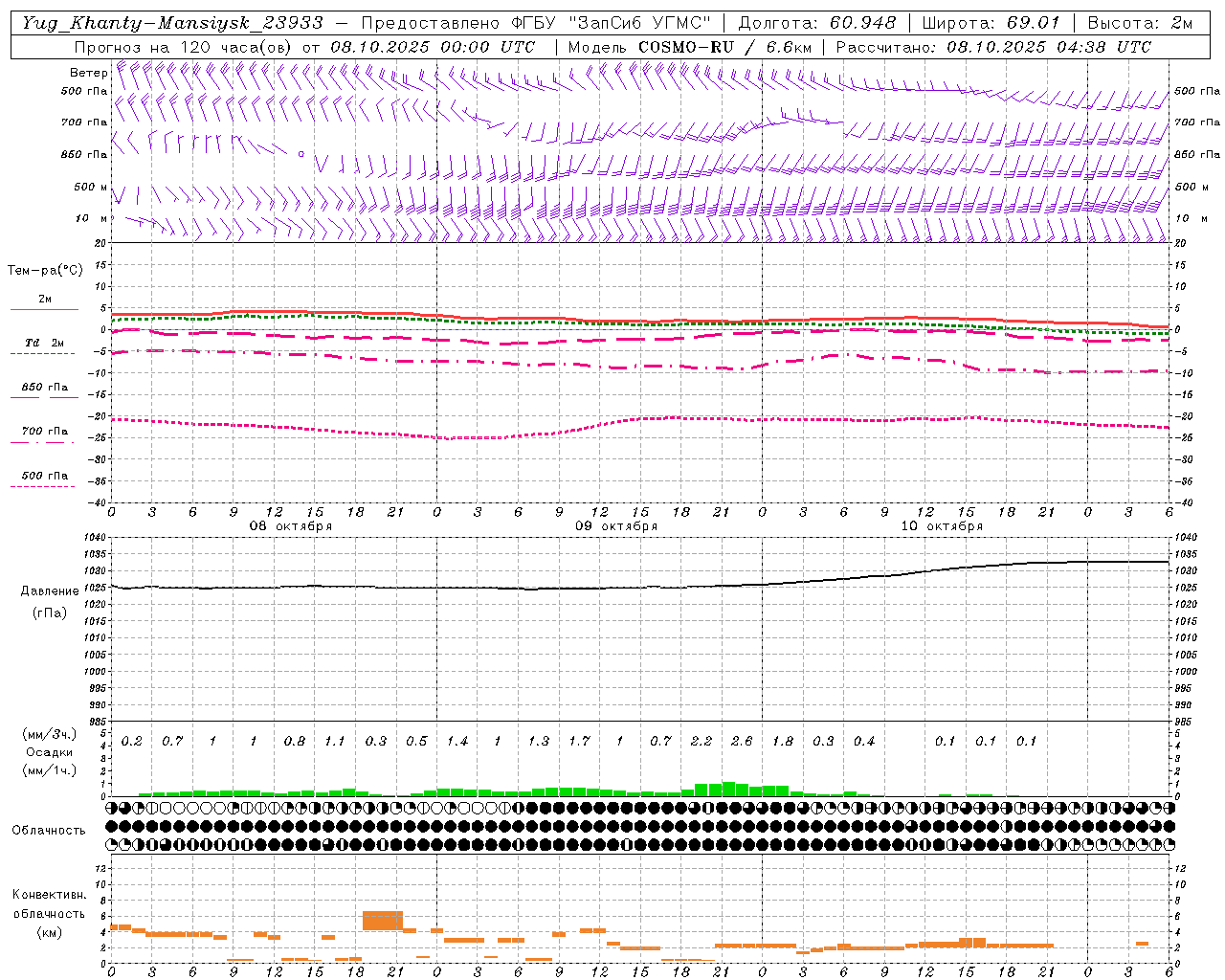Select the 1.4 precipitation value

tap(457, 742)
